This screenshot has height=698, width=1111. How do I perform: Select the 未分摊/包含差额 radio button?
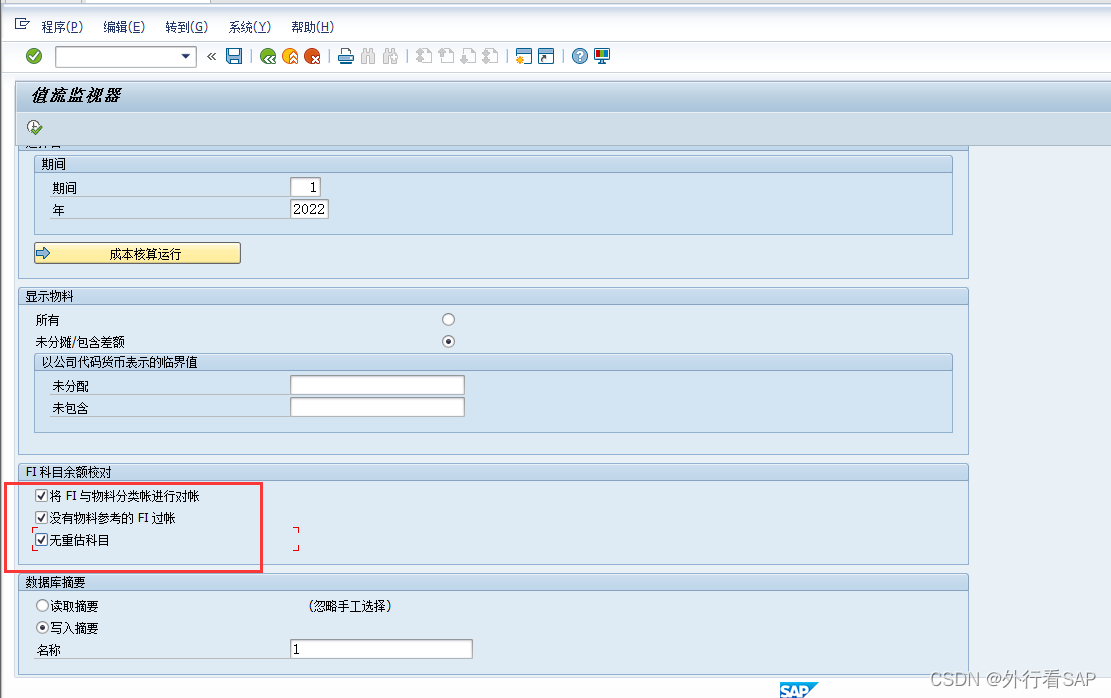449,342
